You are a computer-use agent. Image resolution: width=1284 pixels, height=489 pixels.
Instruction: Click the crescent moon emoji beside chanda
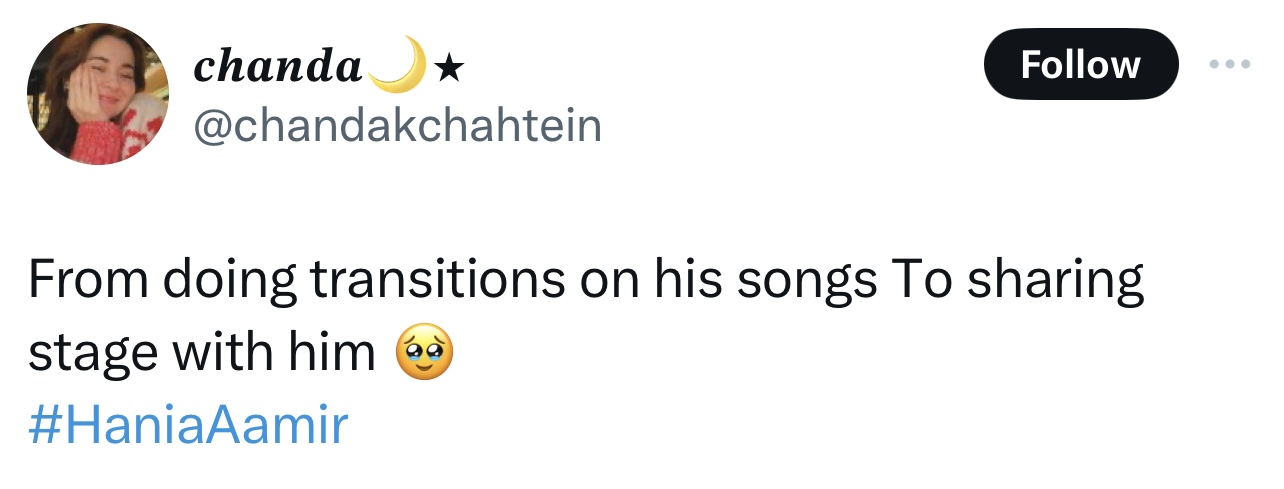point(397,66)
